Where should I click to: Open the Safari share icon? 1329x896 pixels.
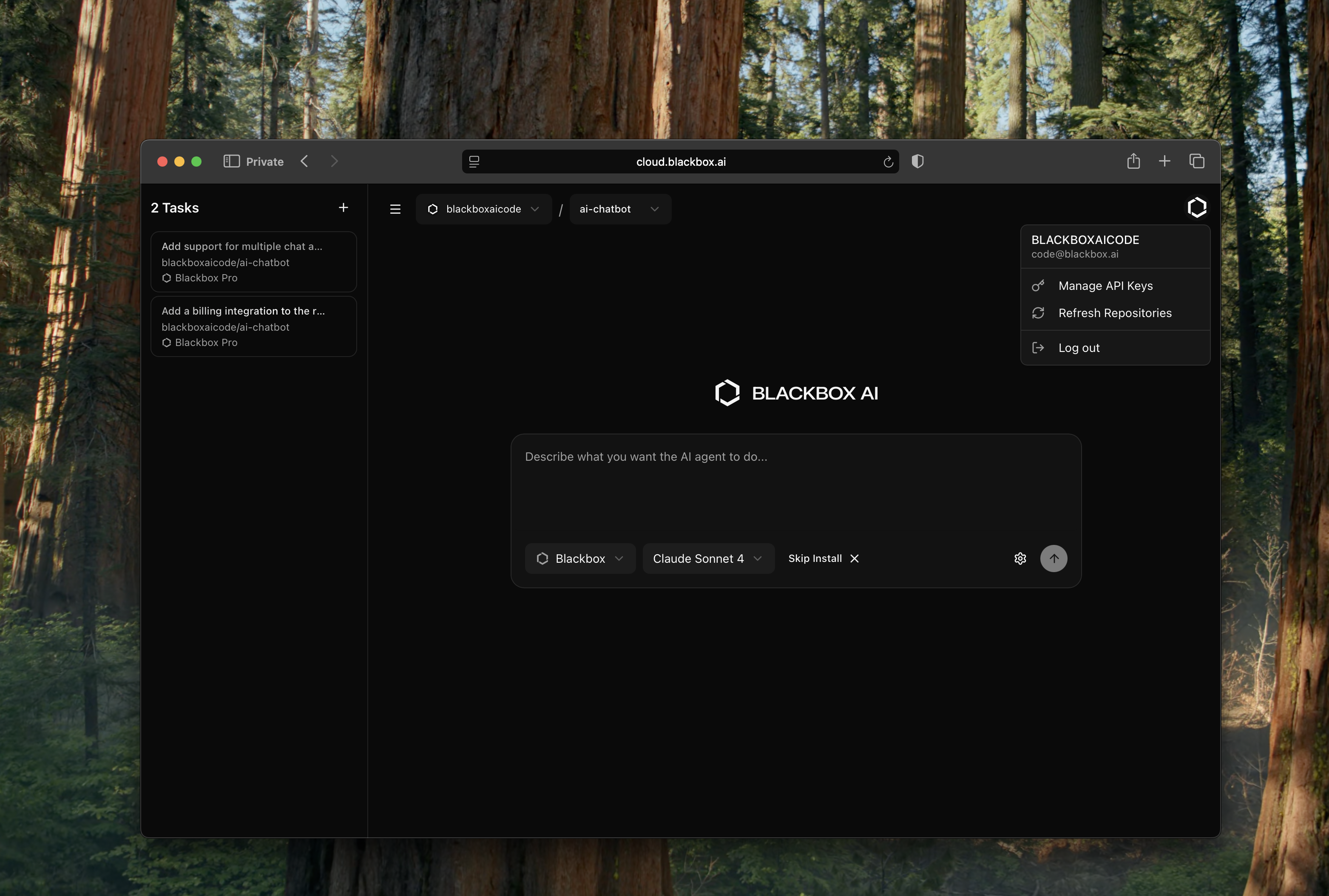1133,161
